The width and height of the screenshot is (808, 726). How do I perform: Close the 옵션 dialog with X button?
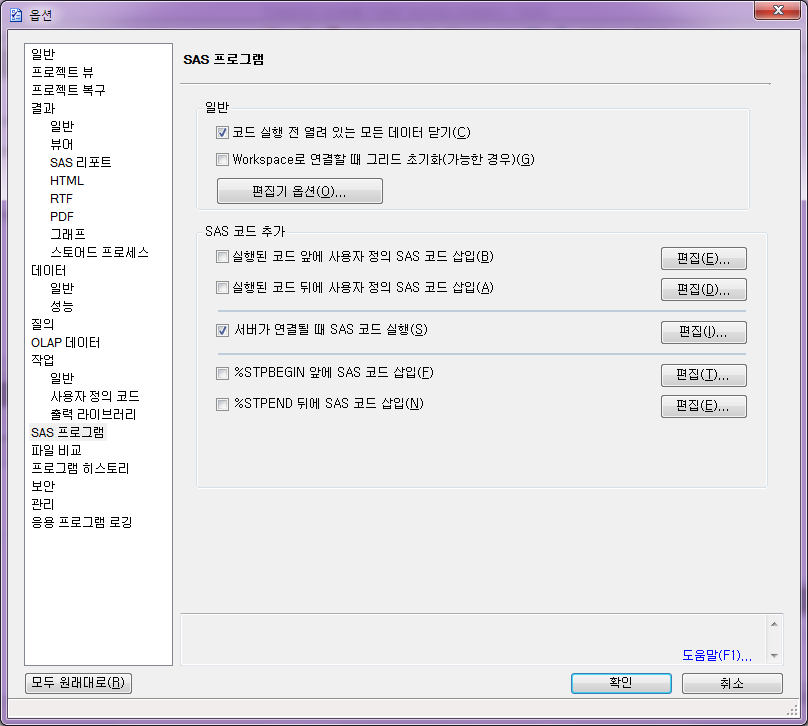point(778,10)
